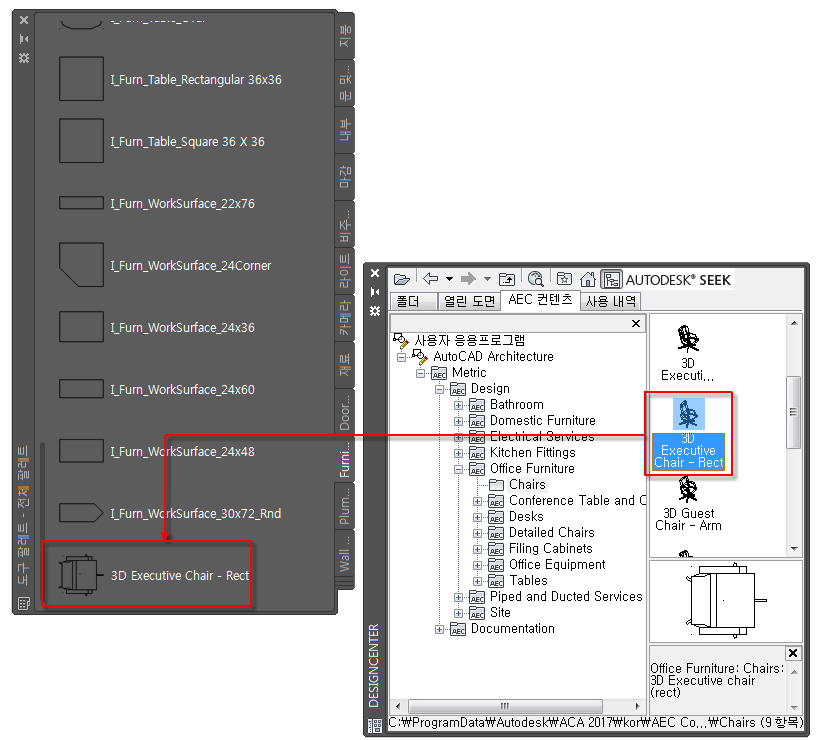Select Piped and Ducted Services item
This screenshot has width=819, height=740.
click(x=566, y=596)
